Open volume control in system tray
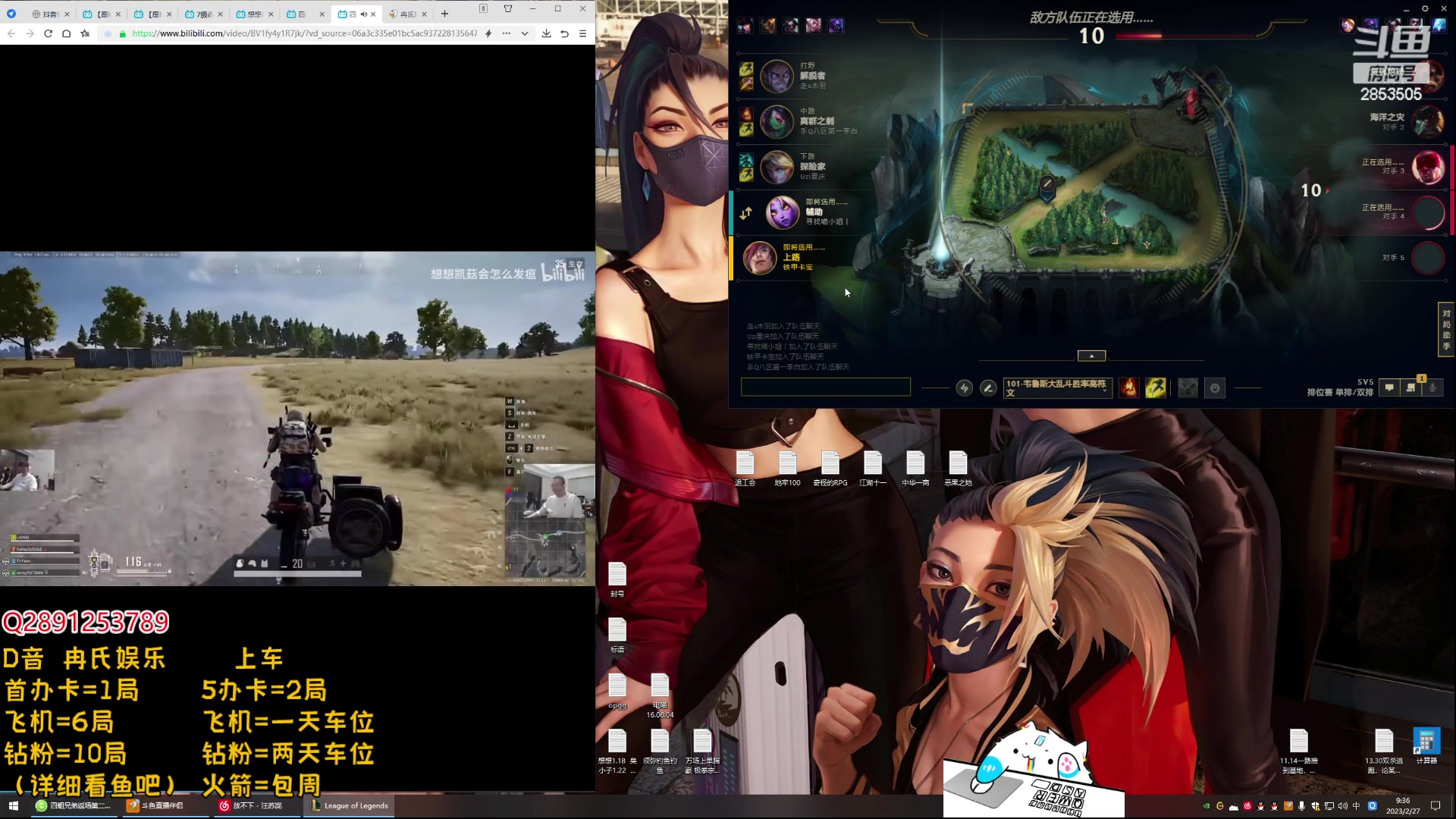Image resolution: width=1456 pixels, height=819 pixels. coord(1343,806)
